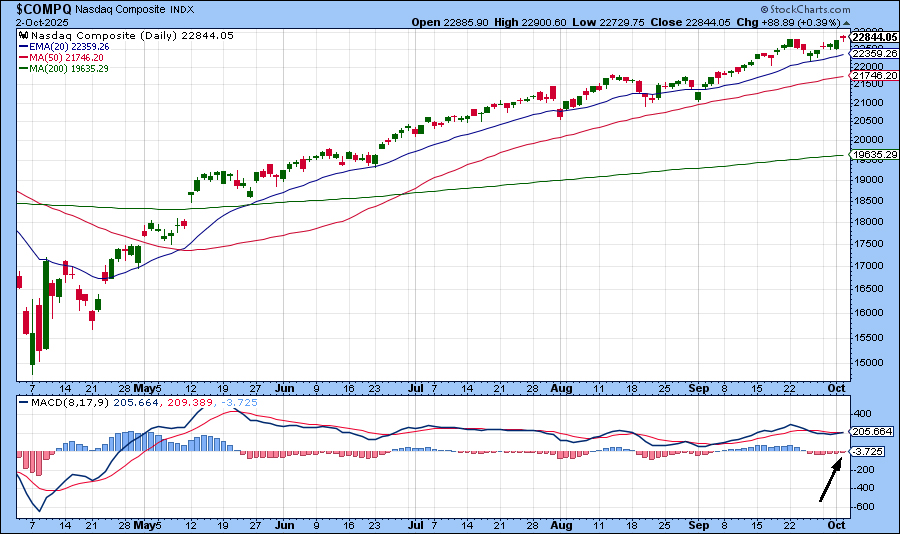Select the EMA(20) legend line marker

click(24, 46)
